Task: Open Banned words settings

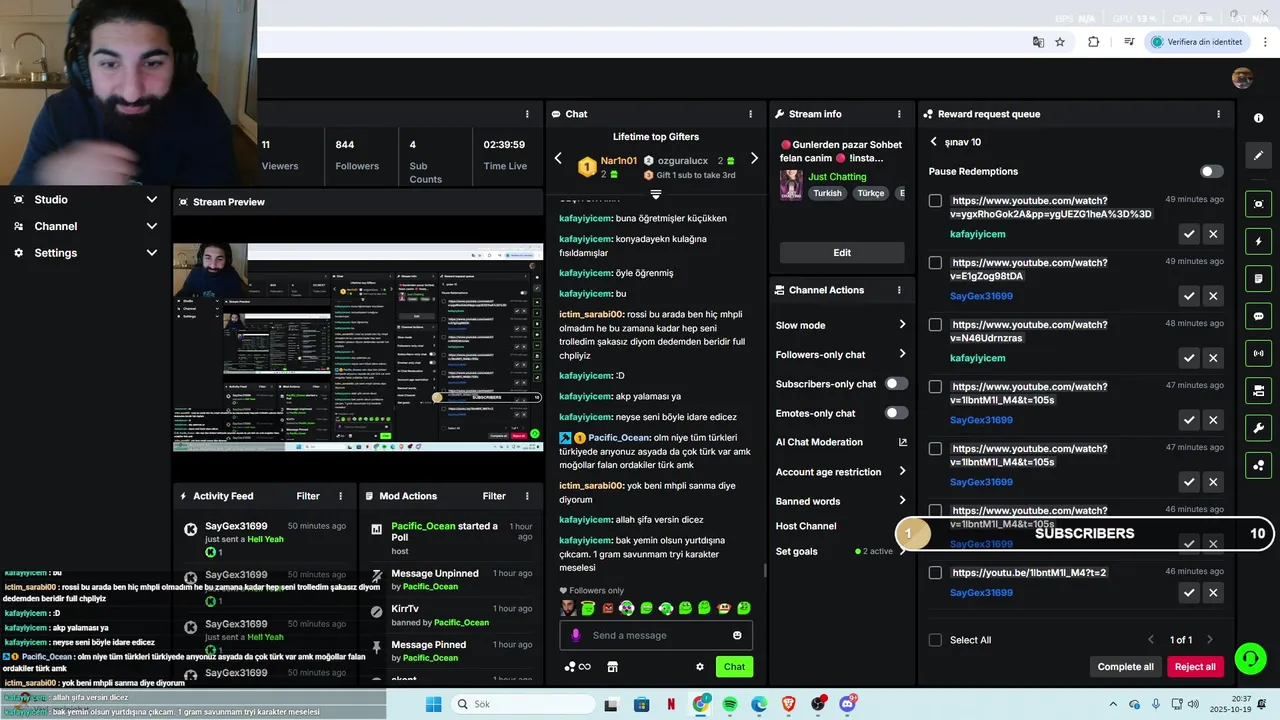Action: (841, 501)
